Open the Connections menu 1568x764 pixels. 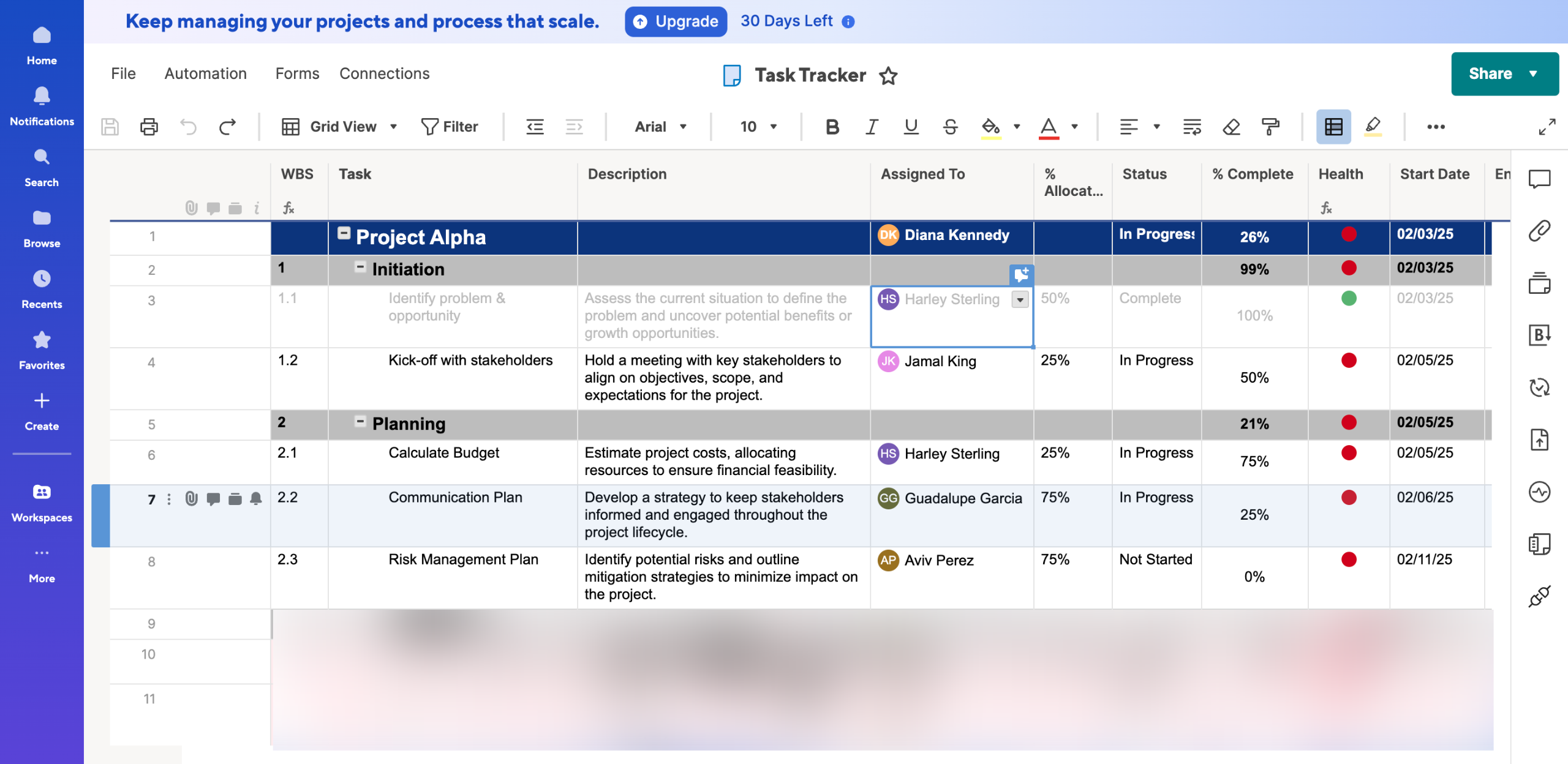pyautogui.click(x=384, y=73)
